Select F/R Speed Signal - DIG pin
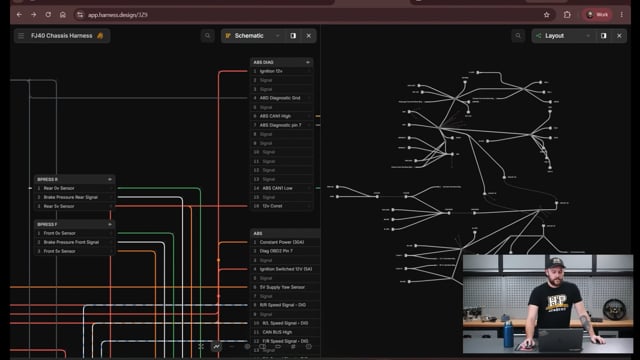Viewport: 640px width, 360px height. [x=285, y=341]
